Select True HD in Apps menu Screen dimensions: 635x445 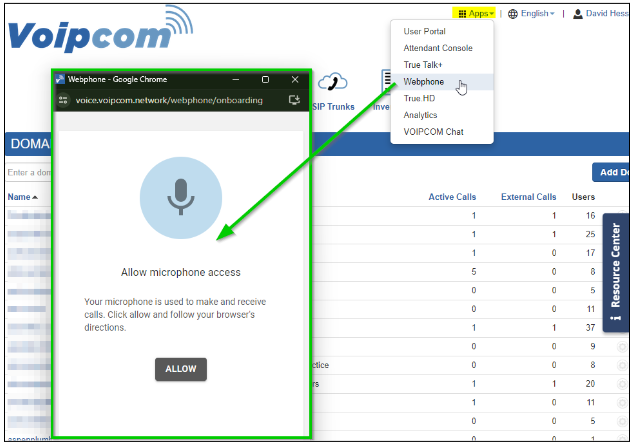[x=419, y=98]
